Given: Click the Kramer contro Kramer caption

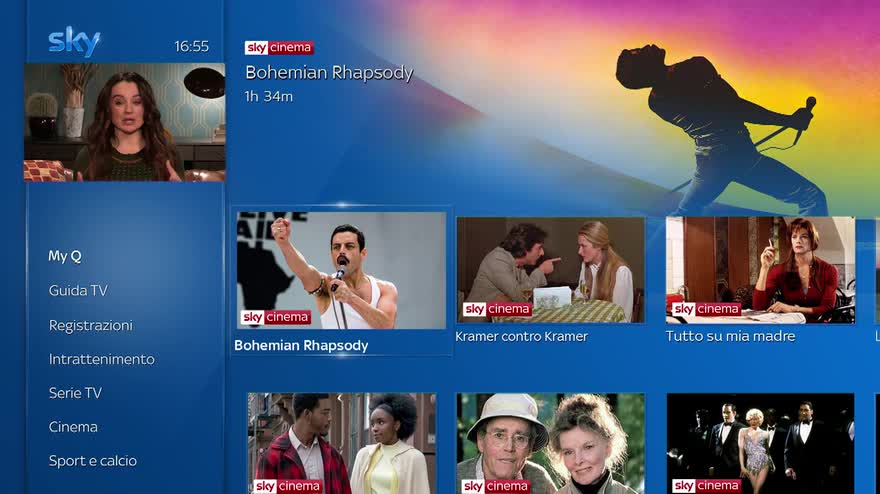Looking at the screenshot, I should (x=521, y=337).
